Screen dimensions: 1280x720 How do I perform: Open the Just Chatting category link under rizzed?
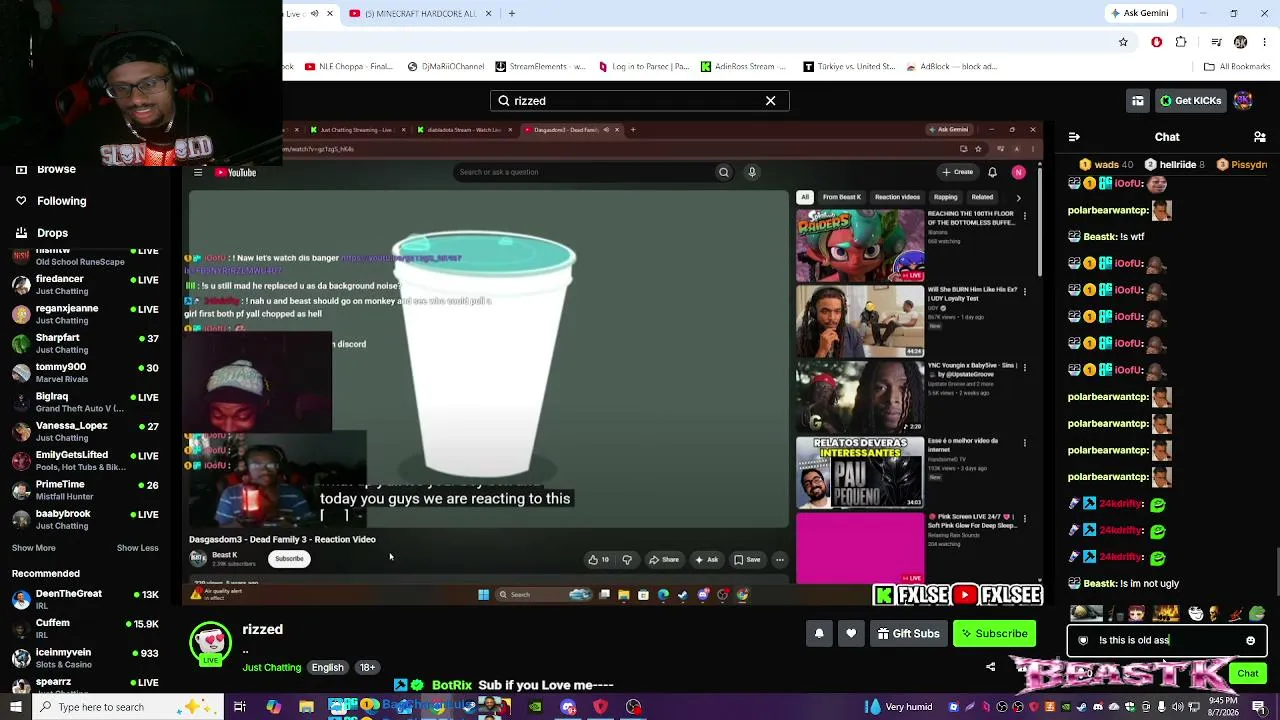click(x=271, y=667)
